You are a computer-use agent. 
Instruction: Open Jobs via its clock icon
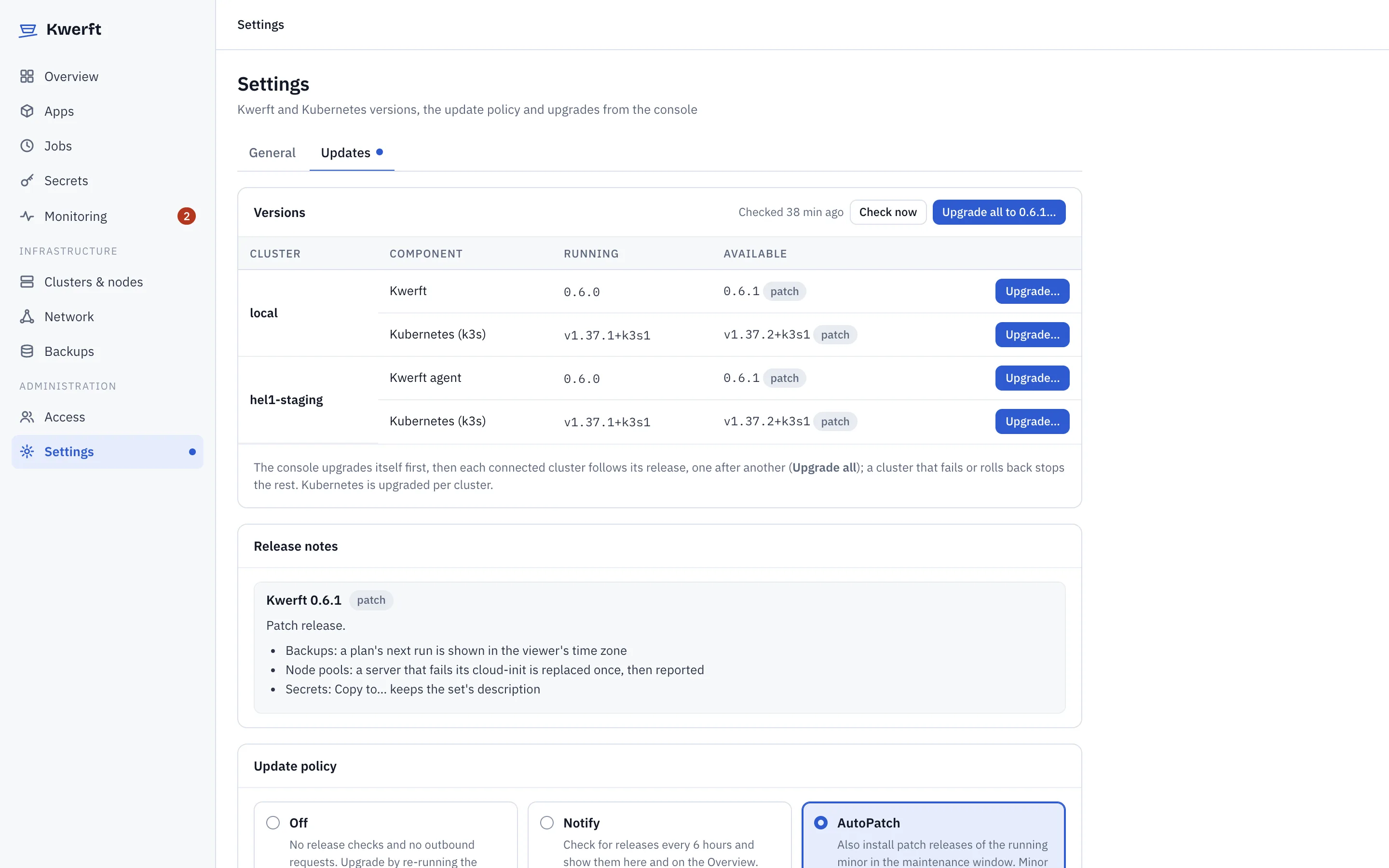(x=27, y=146)
